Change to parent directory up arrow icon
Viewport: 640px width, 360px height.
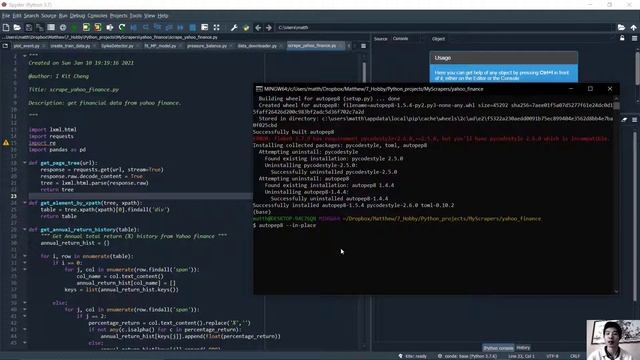click(x=633, y=27)
